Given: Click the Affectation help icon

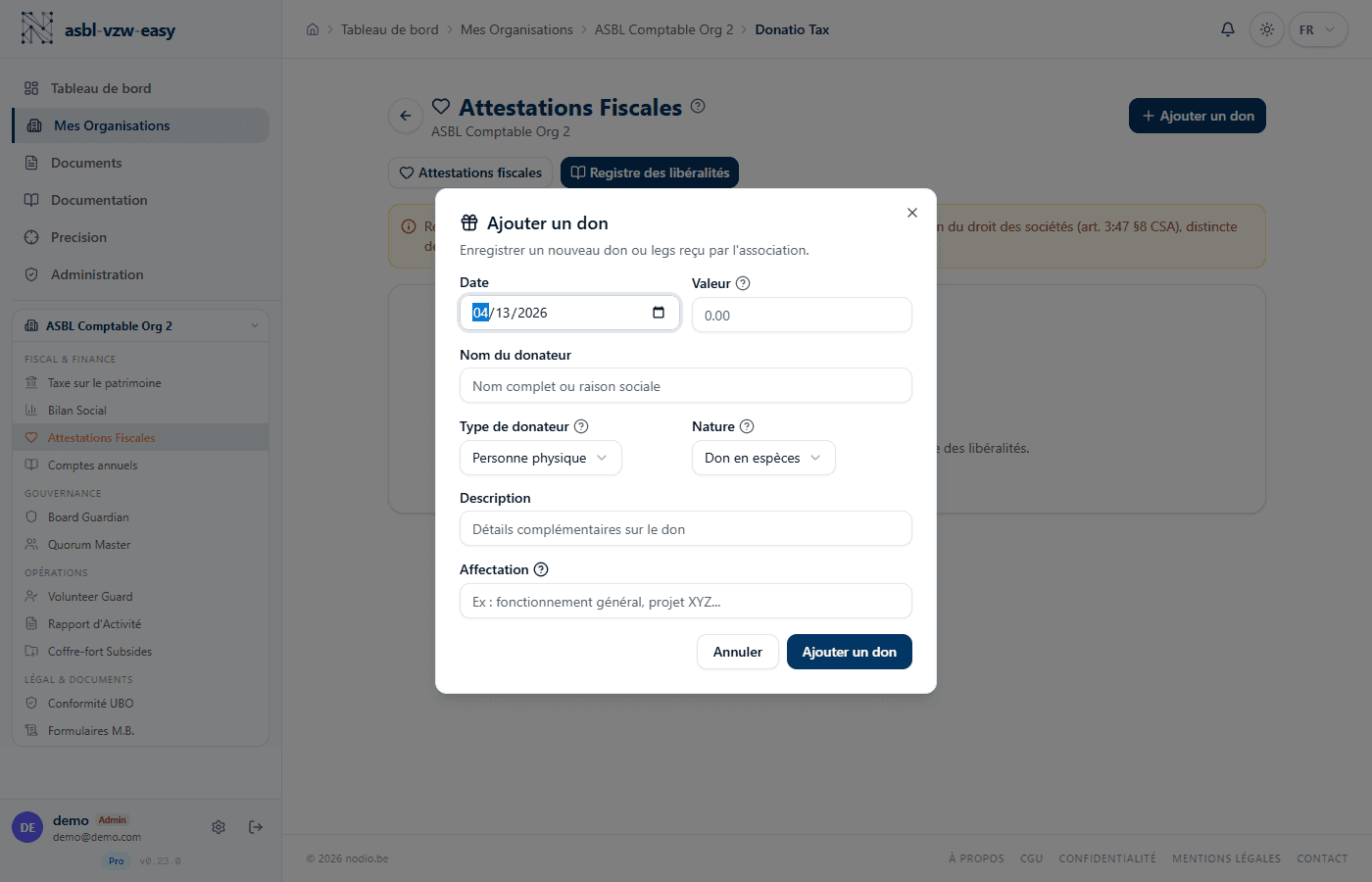Looking at the screenshot, I should click(541, 569).
